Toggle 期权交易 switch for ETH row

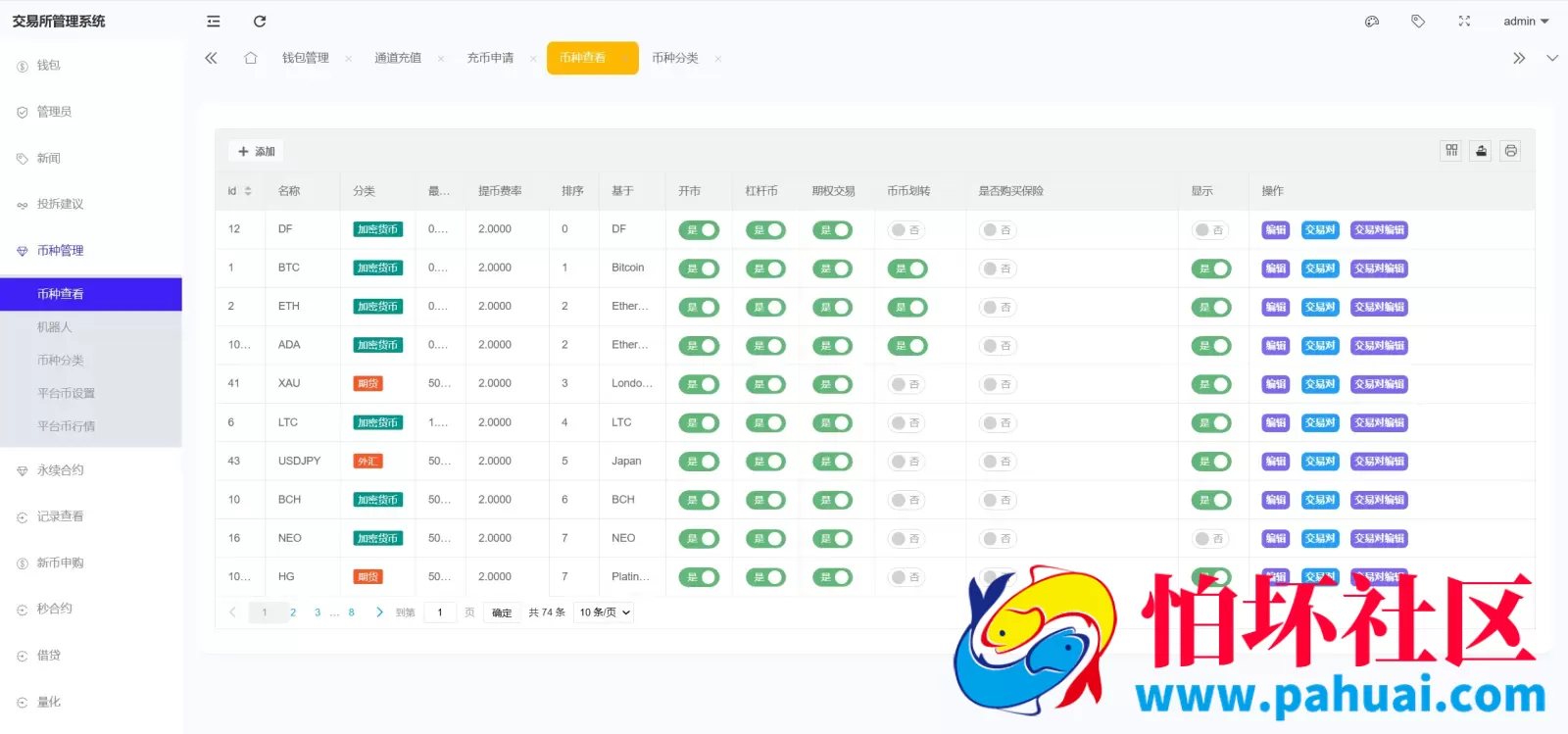tap(832, 307)
